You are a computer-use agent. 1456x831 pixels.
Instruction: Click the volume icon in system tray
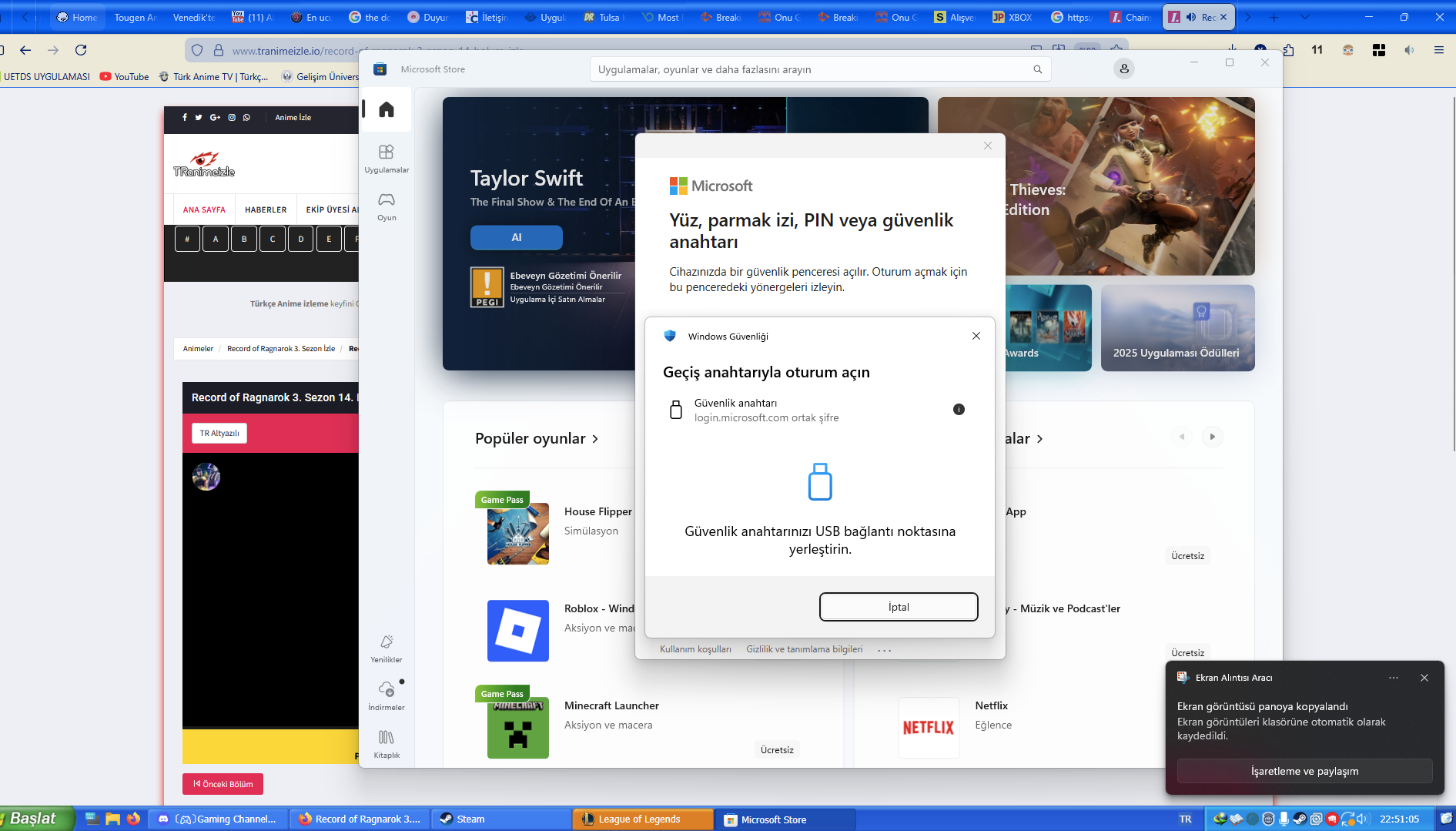(1363, 819)
